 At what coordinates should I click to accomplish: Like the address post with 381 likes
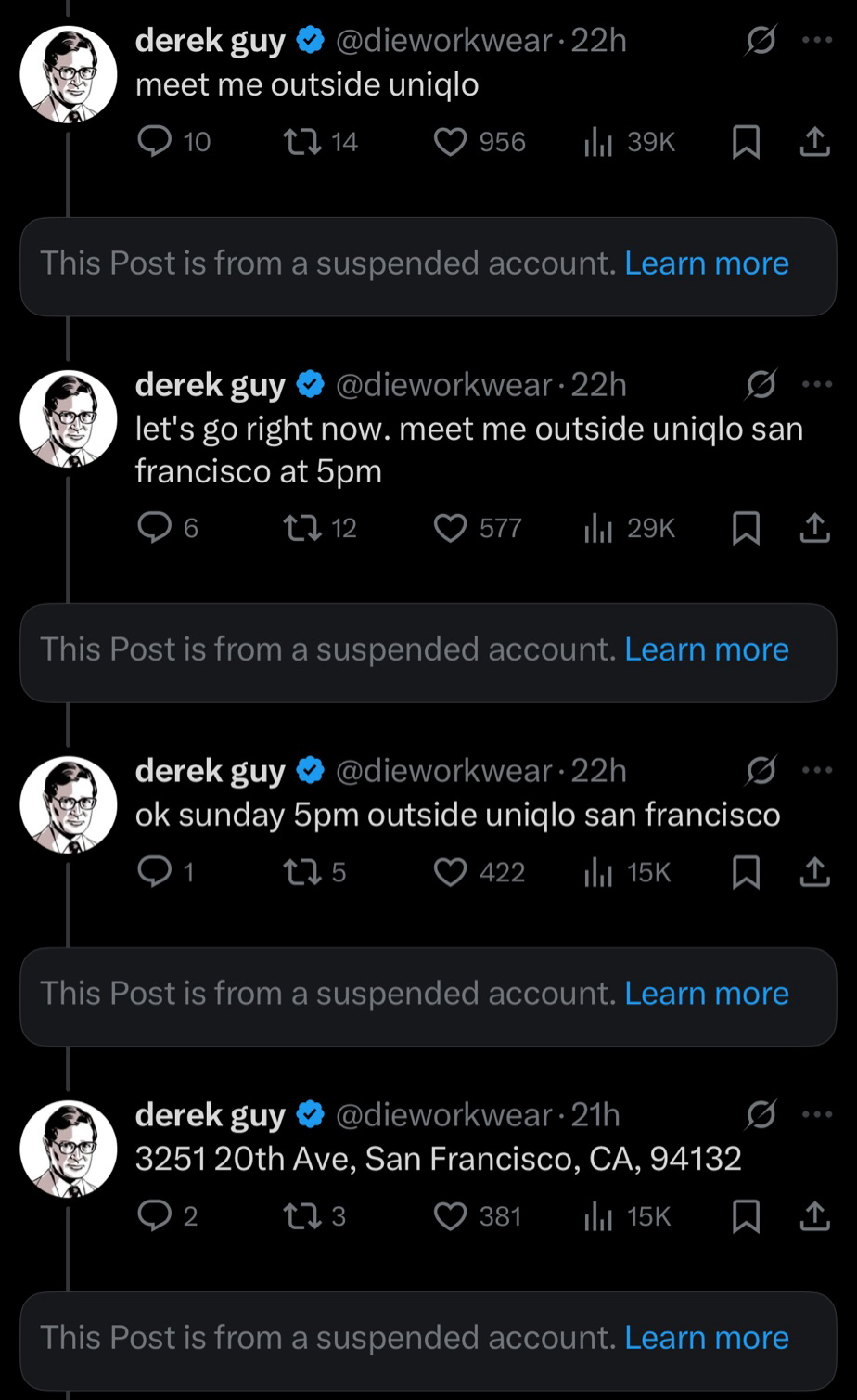click(x=451, y=1216)
